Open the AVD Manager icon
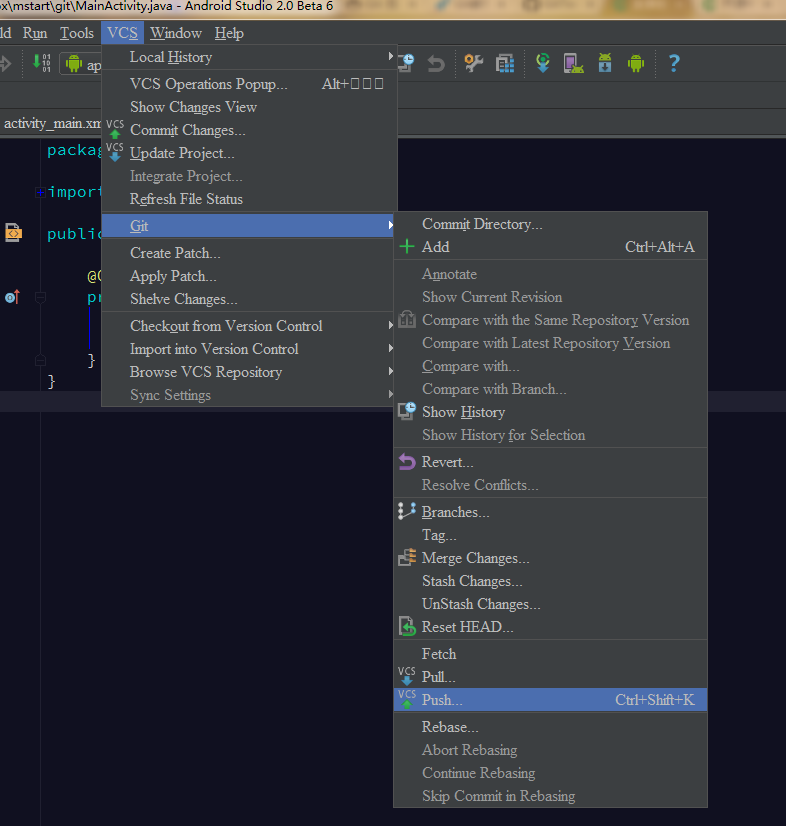 [573, 63]
